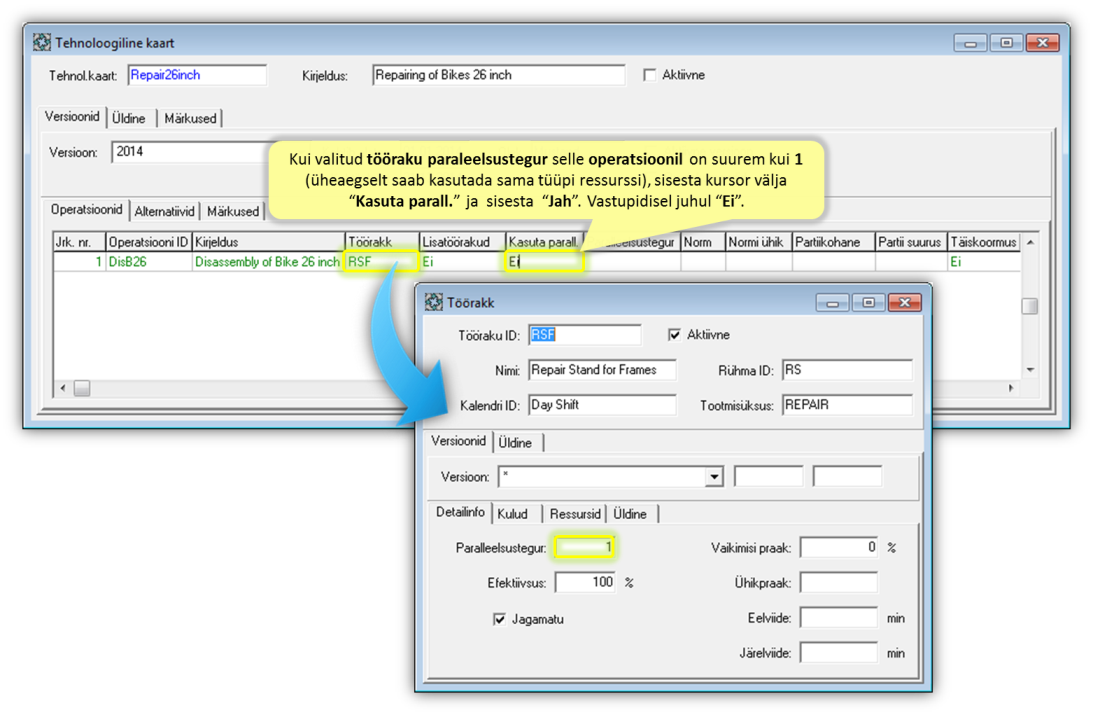Image resolution: width=1093 pixels, height=715 pixels.
Task: Open the top Märkused tab beside Üldine
Action: click(x=190, y=118)
